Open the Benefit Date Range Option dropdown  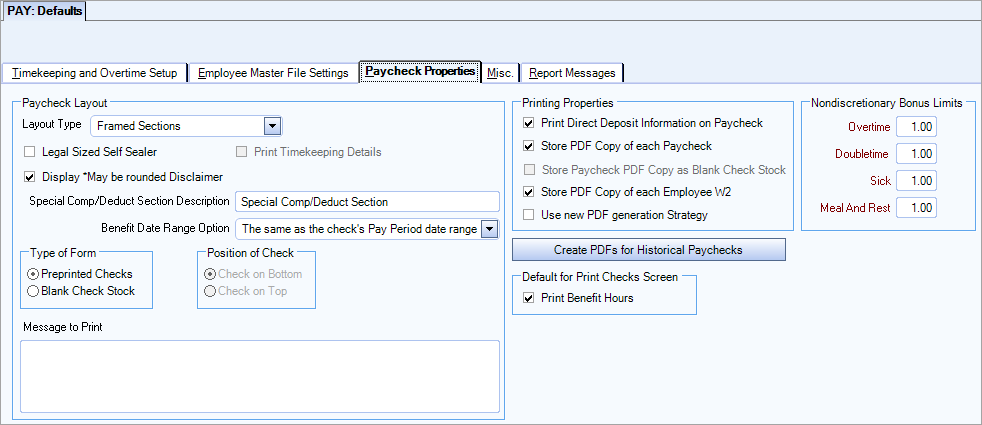[489, 229]
